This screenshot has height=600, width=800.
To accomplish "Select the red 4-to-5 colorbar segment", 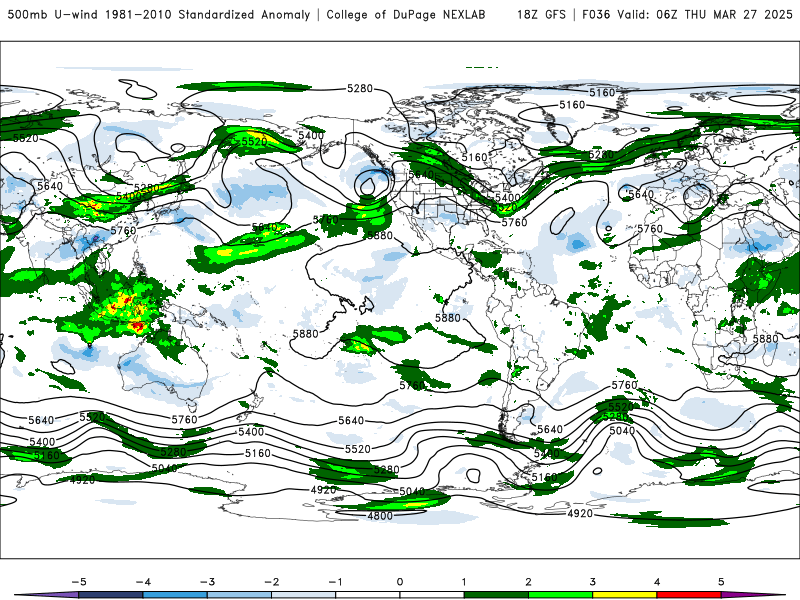I will (x=689, y=595).
